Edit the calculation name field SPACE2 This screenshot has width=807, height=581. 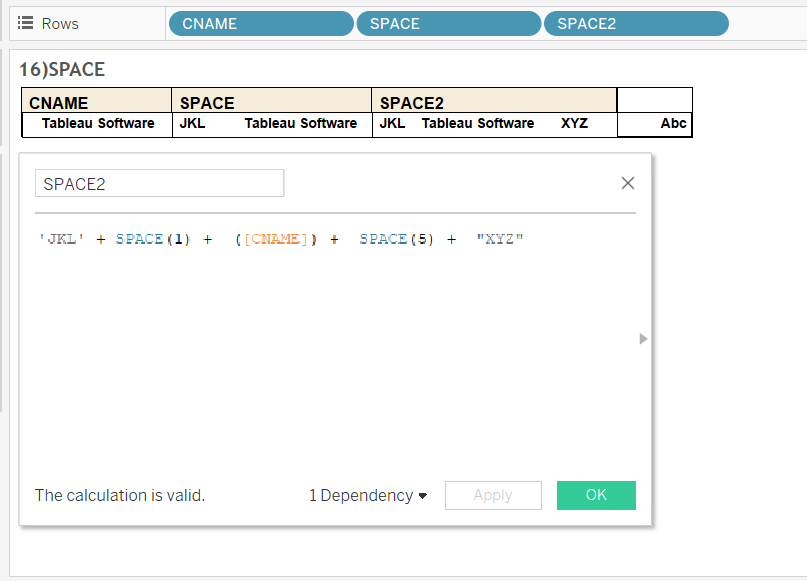pos(160,183)
